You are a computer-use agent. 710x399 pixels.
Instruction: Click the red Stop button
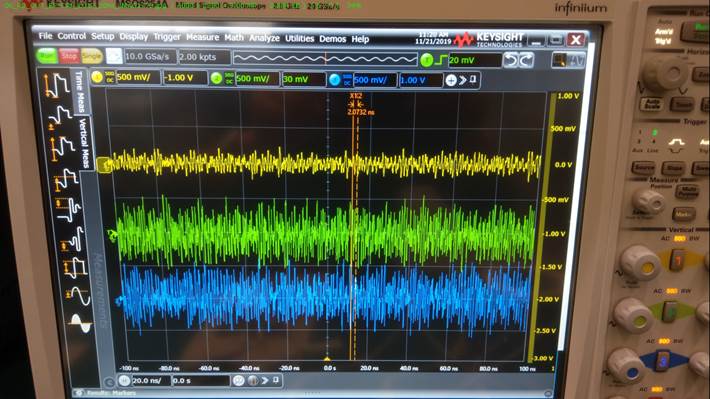pos(69,56)
